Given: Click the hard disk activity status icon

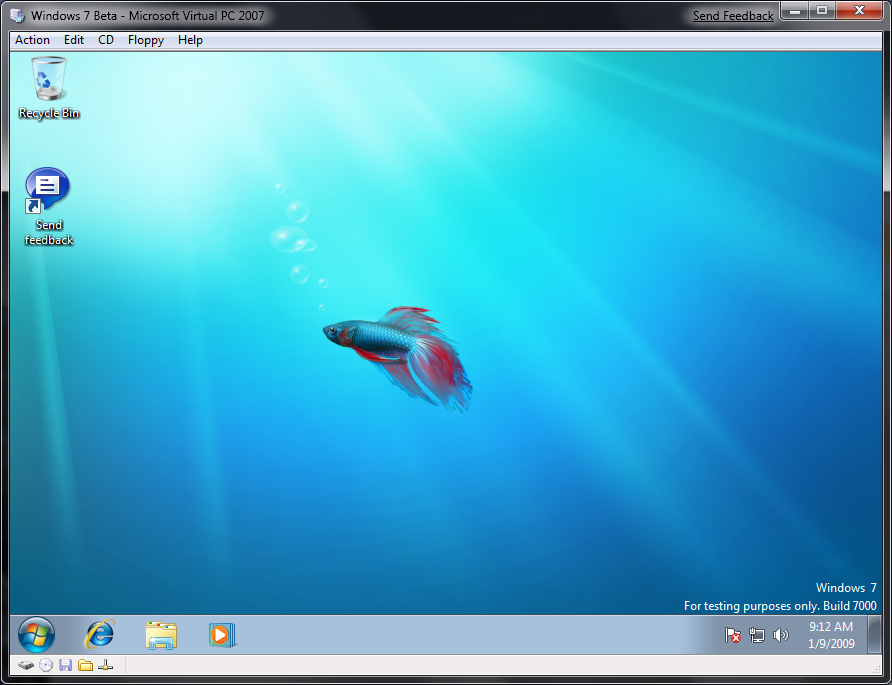Looking at the screenshot, I should click(x=26, y=665).
